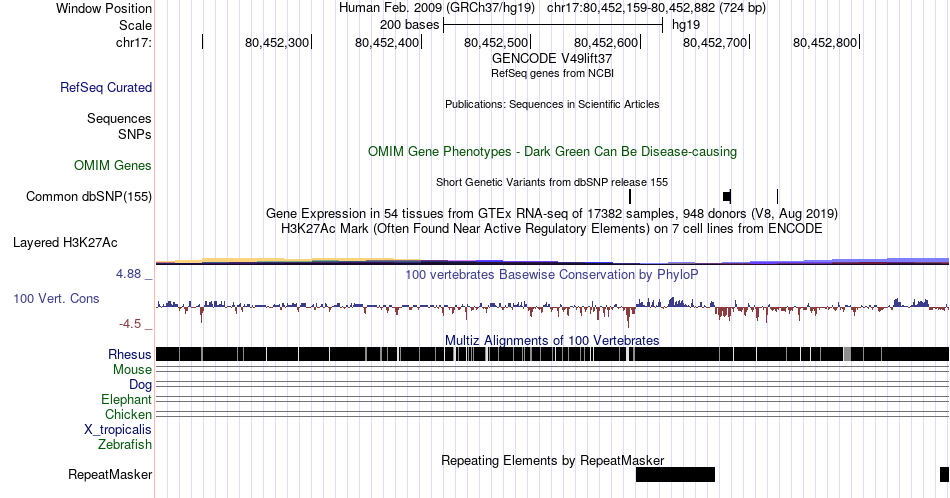
Task: Click the hg19 label beside scale bar
Action: (x=686, y=25)
